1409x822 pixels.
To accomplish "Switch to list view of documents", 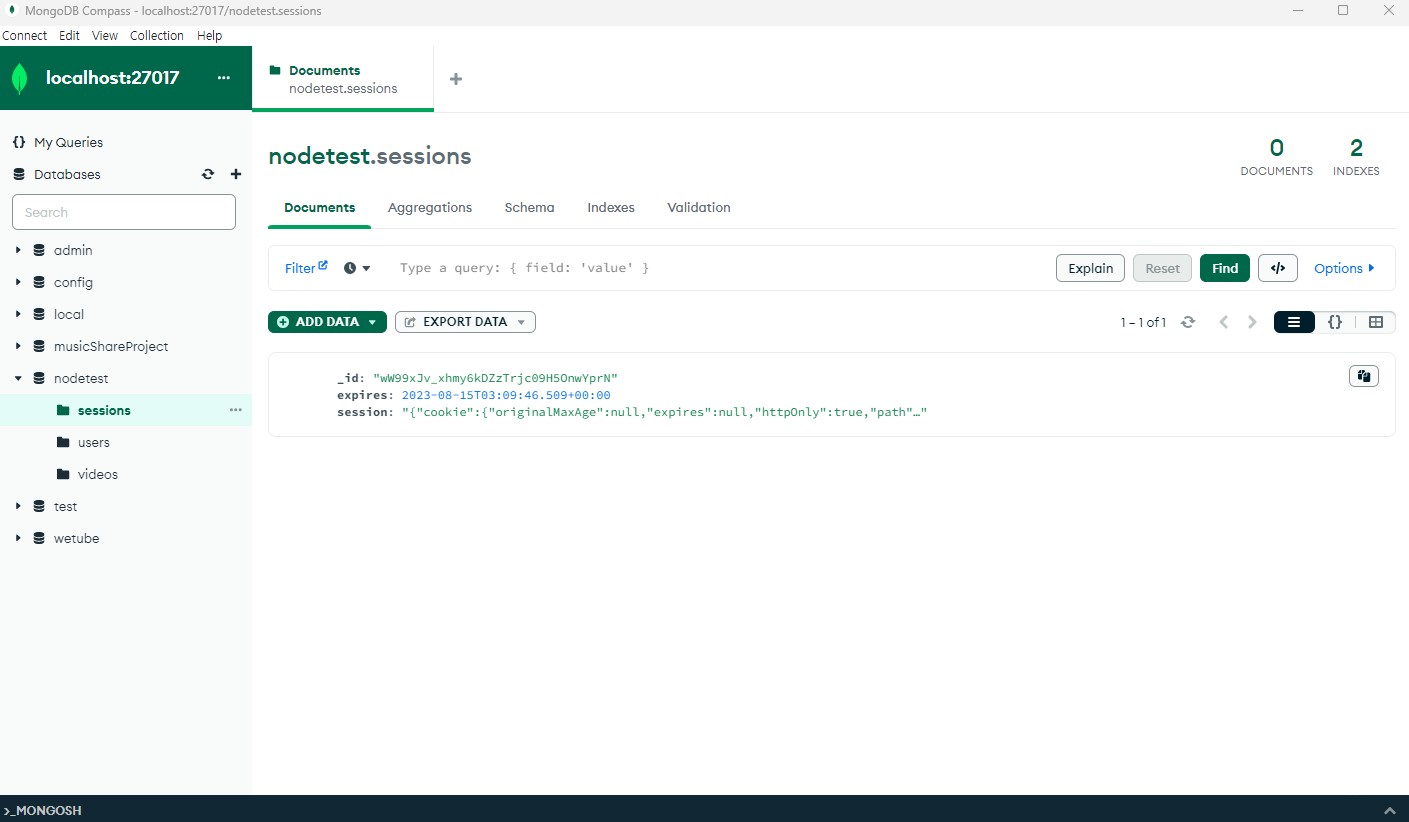I will pyautogui.click(x=1294, y=322).
